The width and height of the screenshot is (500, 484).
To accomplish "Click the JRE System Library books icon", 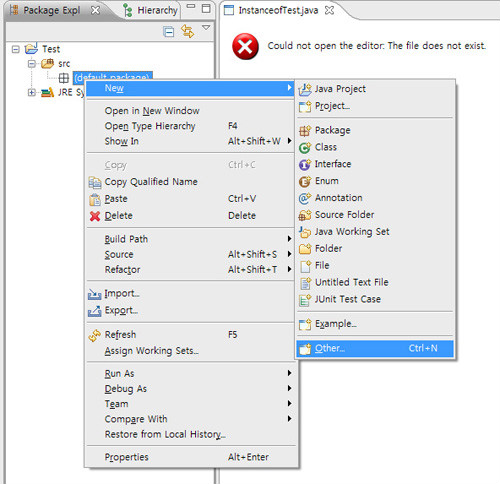I will point(48,92).
